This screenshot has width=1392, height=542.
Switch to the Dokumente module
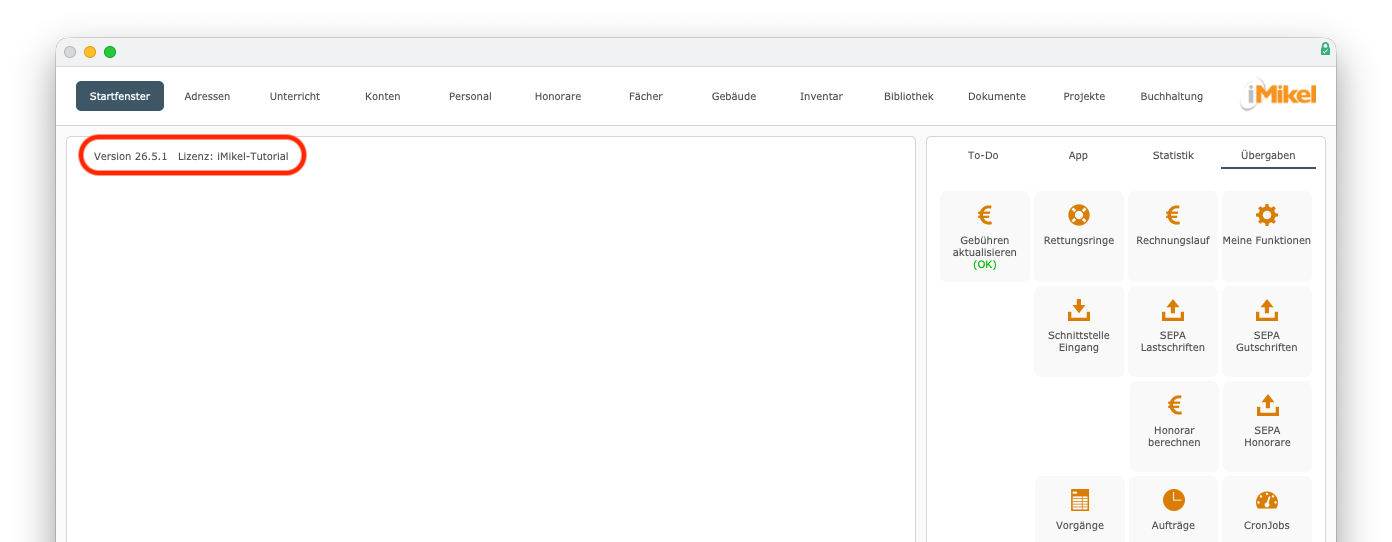[x=997, y=96]
